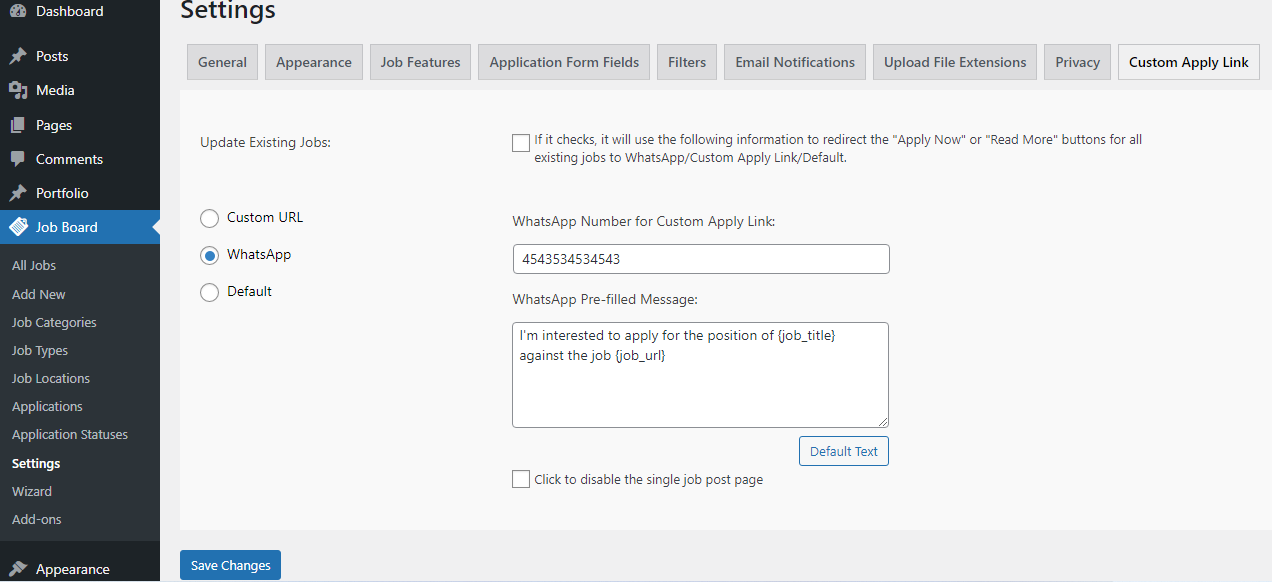This screenshot has width=1272, height=582.
Task: Open the Privacy settings tab
Action: (1076, 61)
